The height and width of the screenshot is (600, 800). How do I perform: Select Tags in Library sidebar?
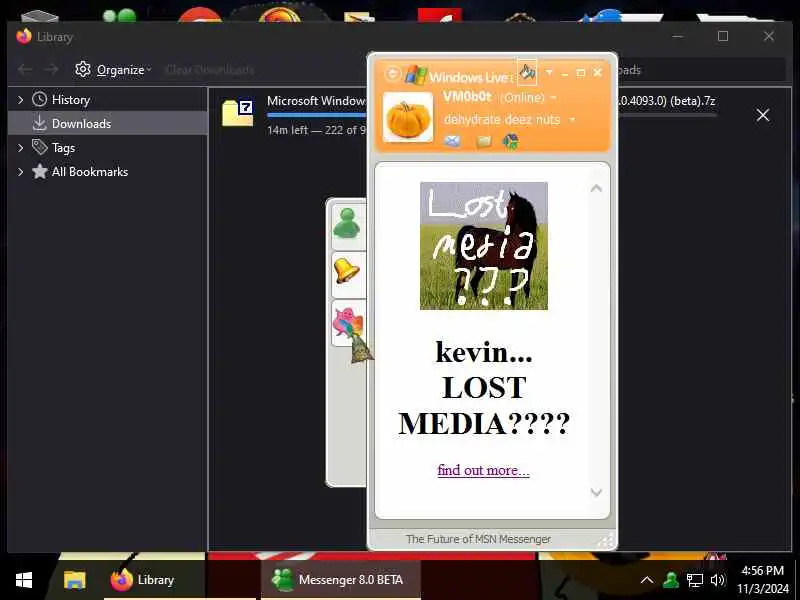tap(53, 147)
